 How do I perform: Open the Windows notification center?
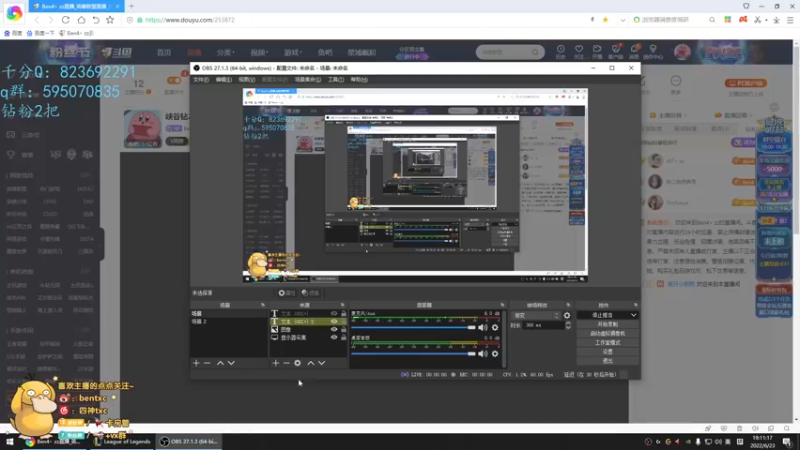[787, 442]
